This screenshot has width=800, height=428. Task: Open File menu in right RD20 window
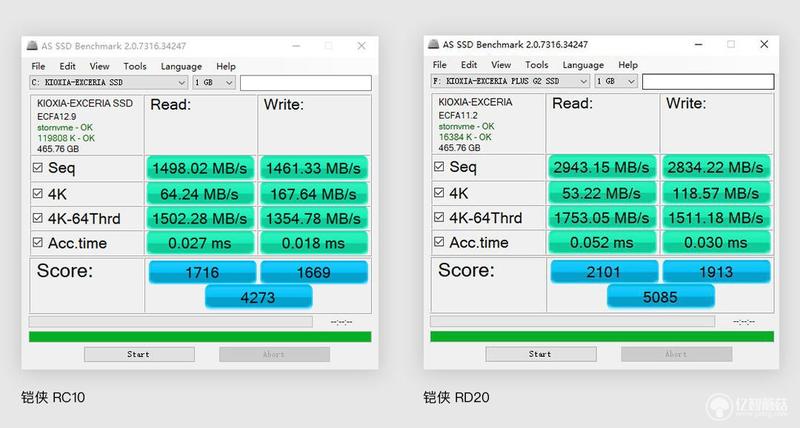(x=439, y=65)
